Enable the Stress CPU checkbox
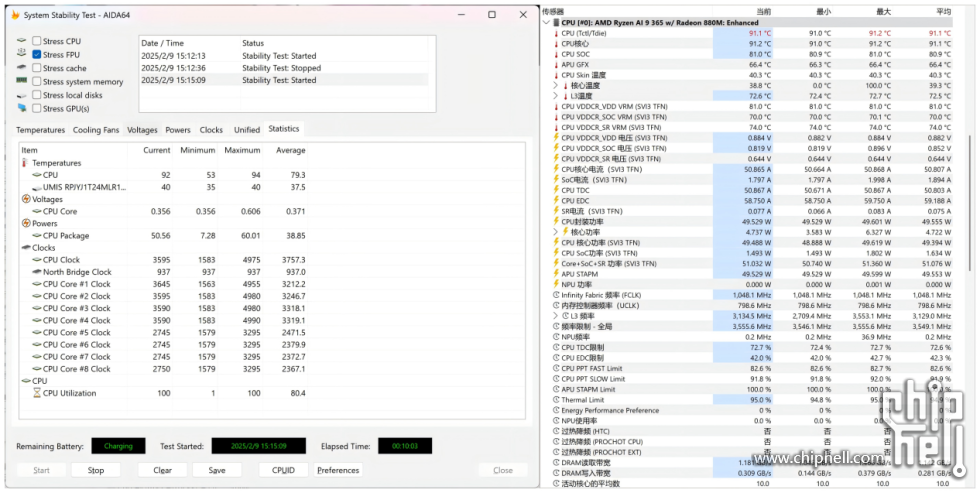This screenshot has width=980, height=493. tap(37, 41)
